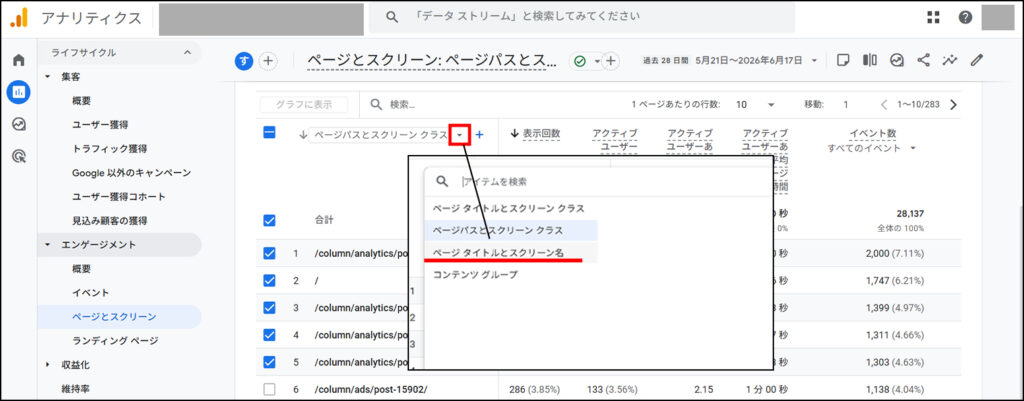Collapse the ライフサイクル section
This screenshot has width=1024, height=401.
coord(187,52)
